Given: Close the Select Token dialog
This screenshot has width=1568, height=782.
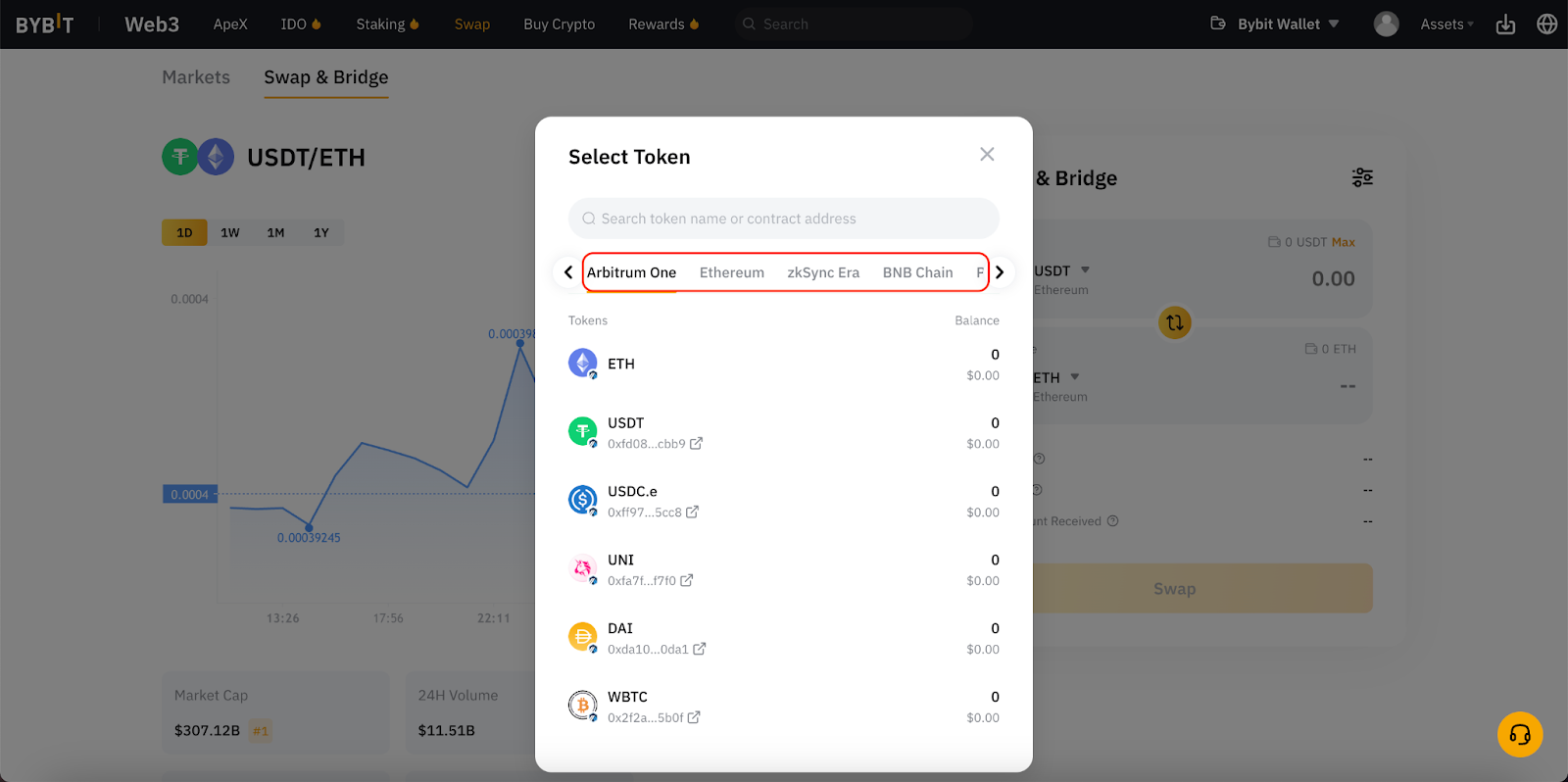Looking at the screenshot, I should point(987,154).
